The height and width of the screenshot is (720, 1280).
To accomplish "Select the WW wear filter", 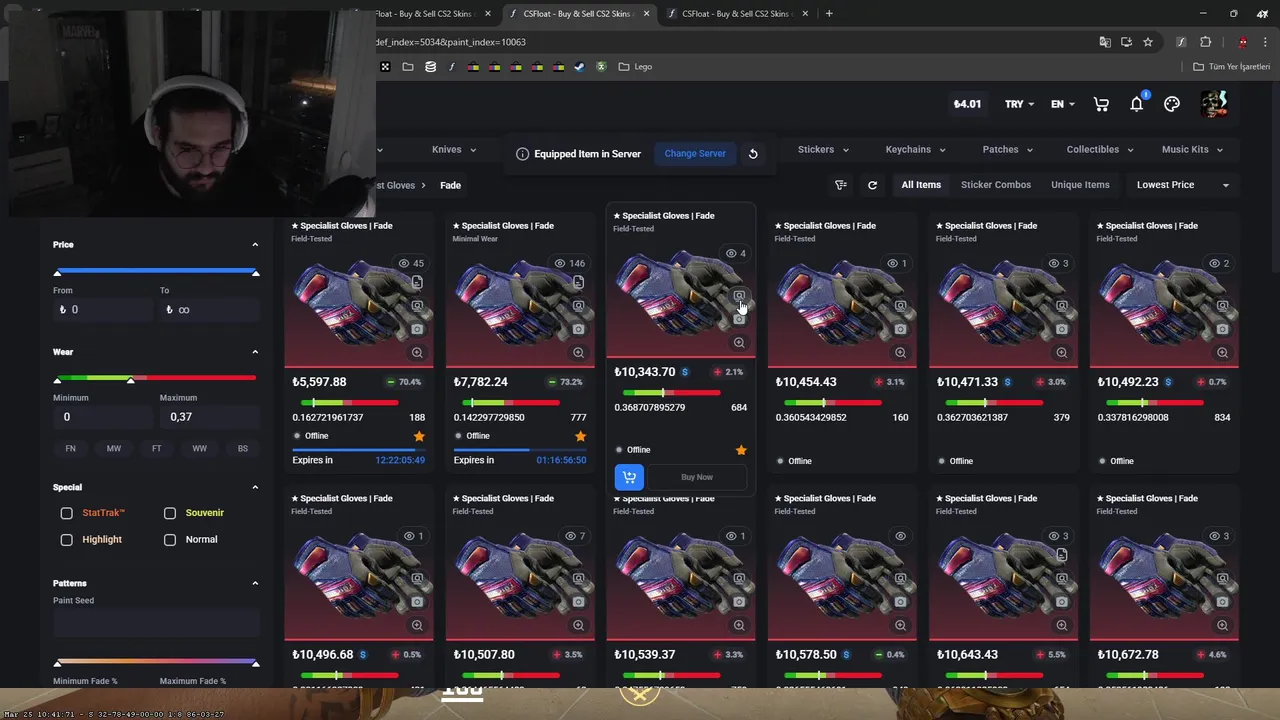I will pyautogui.click(x=200, y=449).
